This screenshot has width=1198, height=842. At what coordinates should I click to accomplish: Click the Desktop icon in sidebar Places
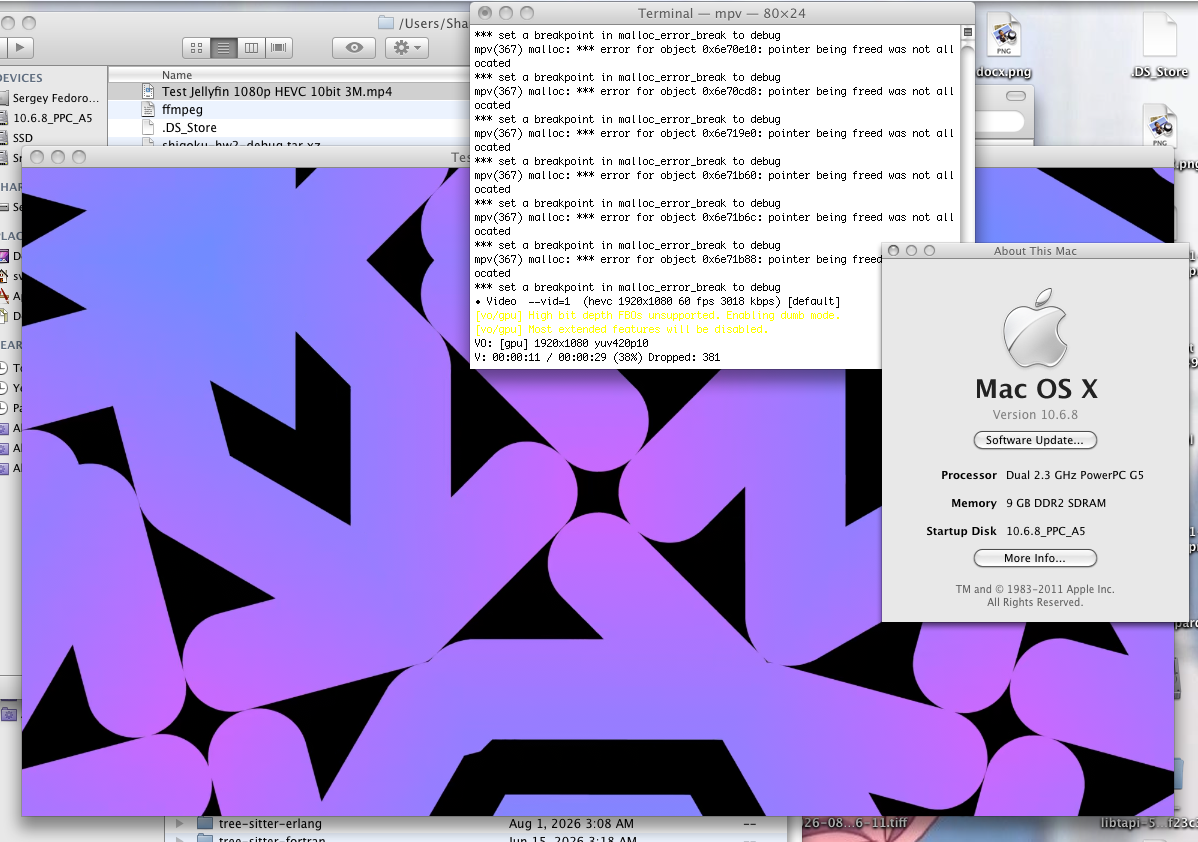[x=4, y=256]
